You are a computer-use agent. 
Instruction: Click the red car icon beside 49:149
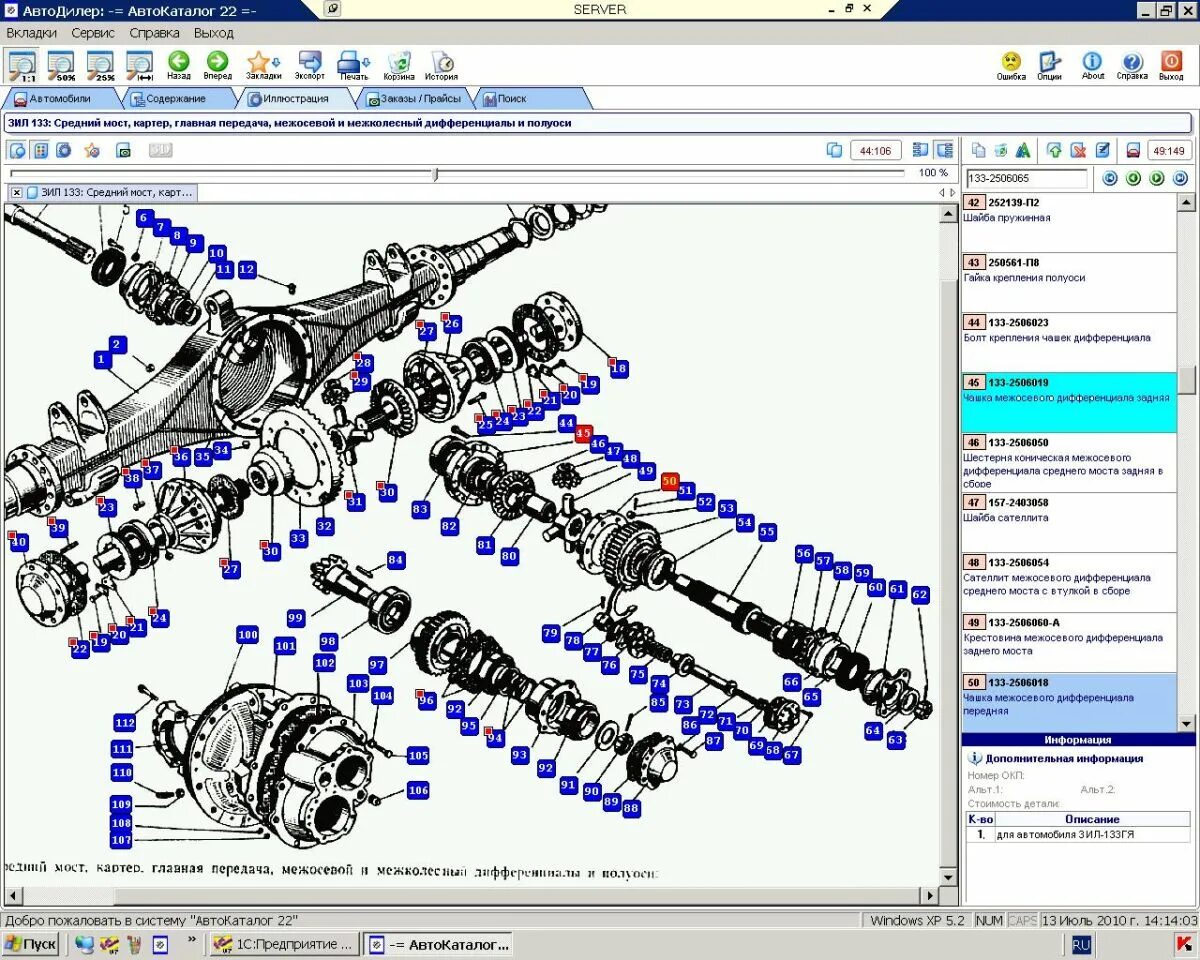coord(1133,150)
